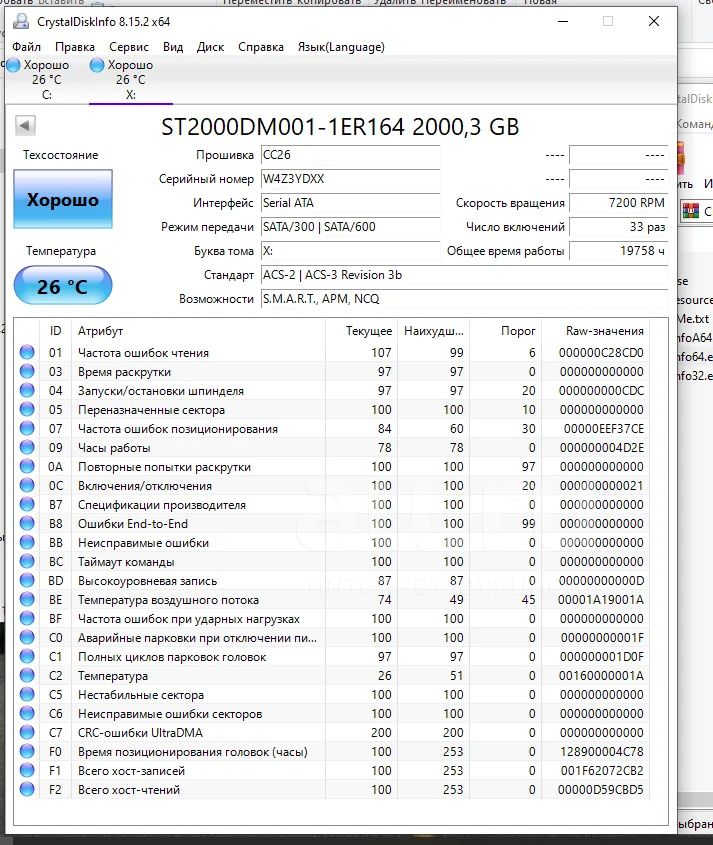Image resolution: width=713 pixels, height=845 pixels.
Task: Click status circle for Часы работы row
Action: pos(27,447)
